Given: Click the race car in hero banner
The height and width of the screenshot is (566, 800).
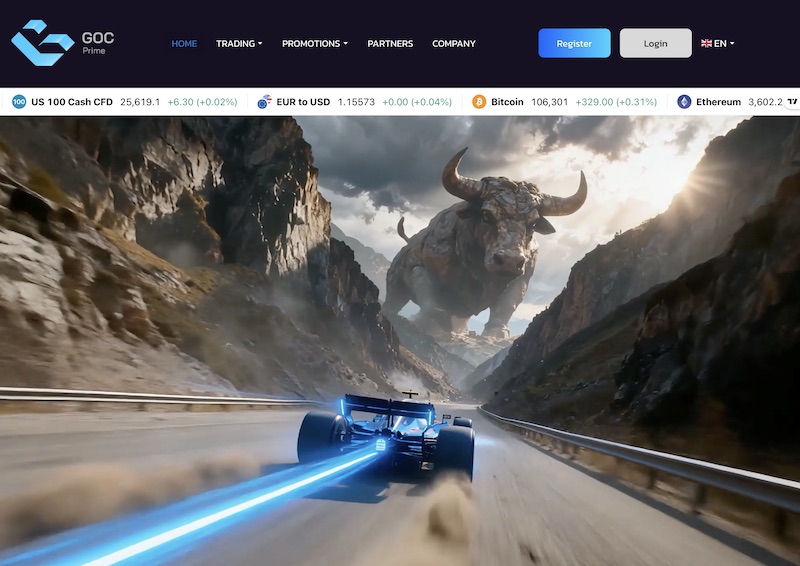Looking at the screenshot, I should click(x=390, y=436).
